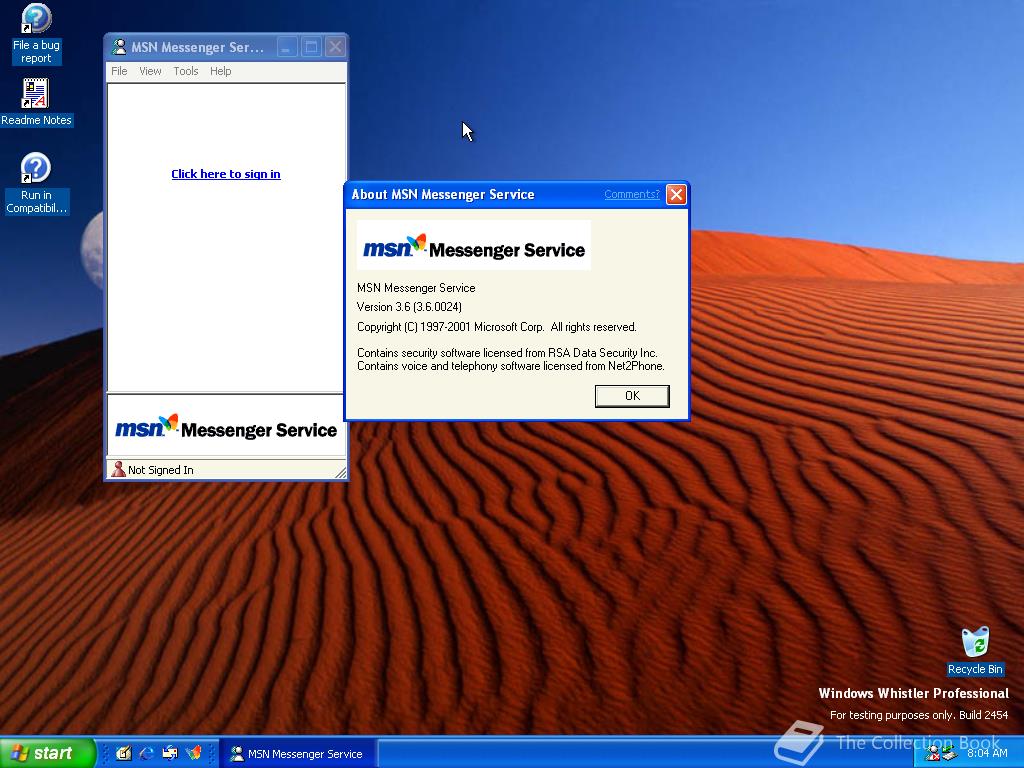Click the MSN Messenger Service banner in main window
This screenshot has height=768, width=1024.
point(226,427)
